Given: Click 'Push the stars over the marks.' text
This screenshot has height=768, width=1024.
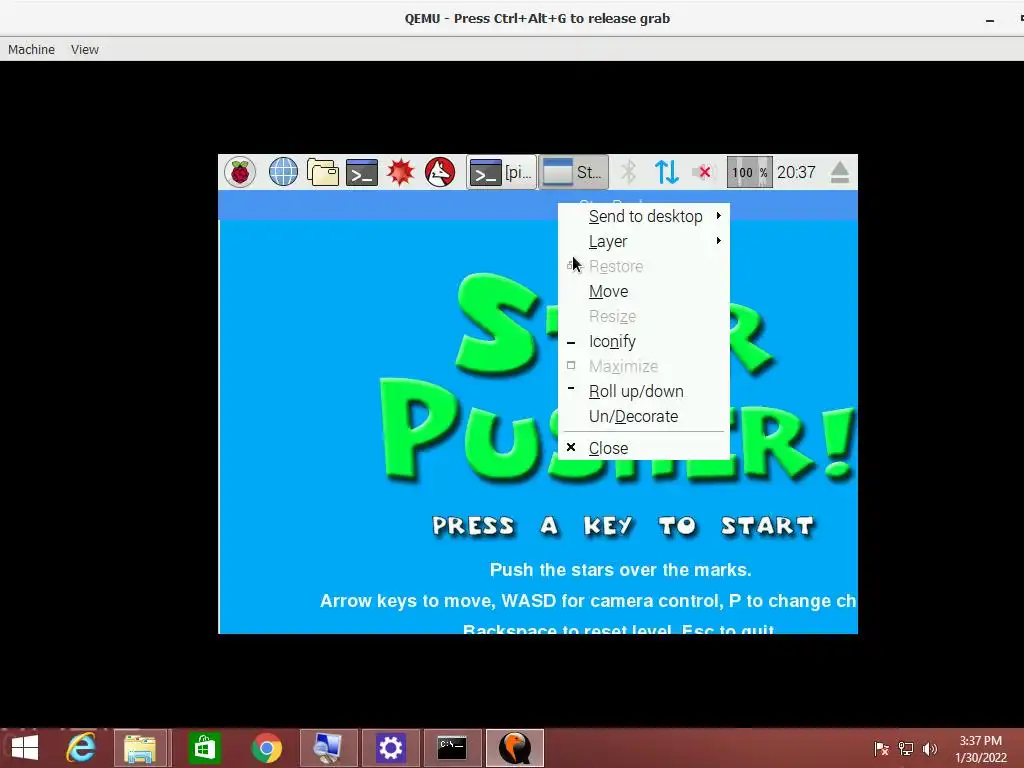Looking at the screenshot, I should tap(620, 569).
